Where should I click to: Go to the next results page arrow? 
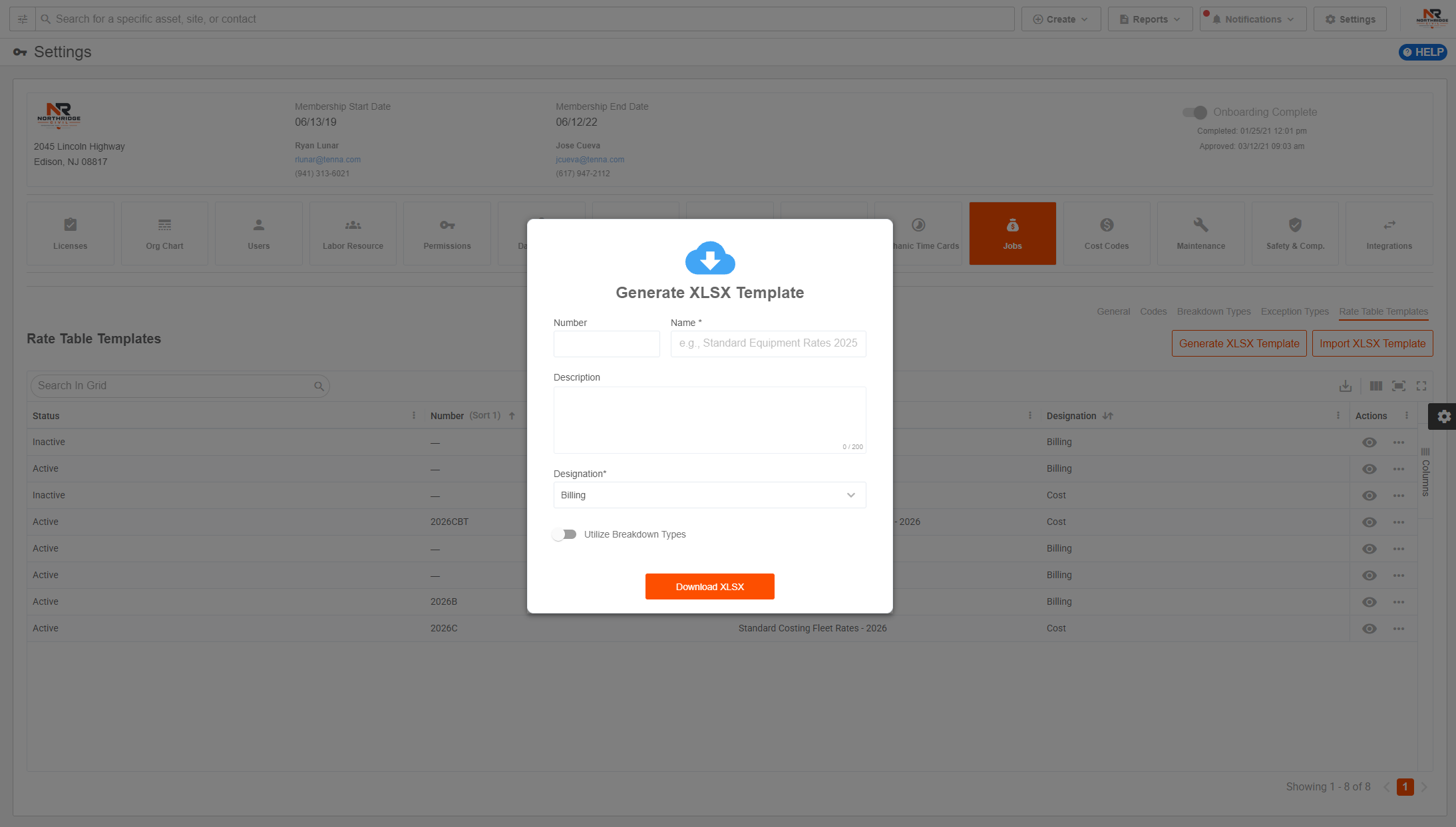click(1424, 787)
